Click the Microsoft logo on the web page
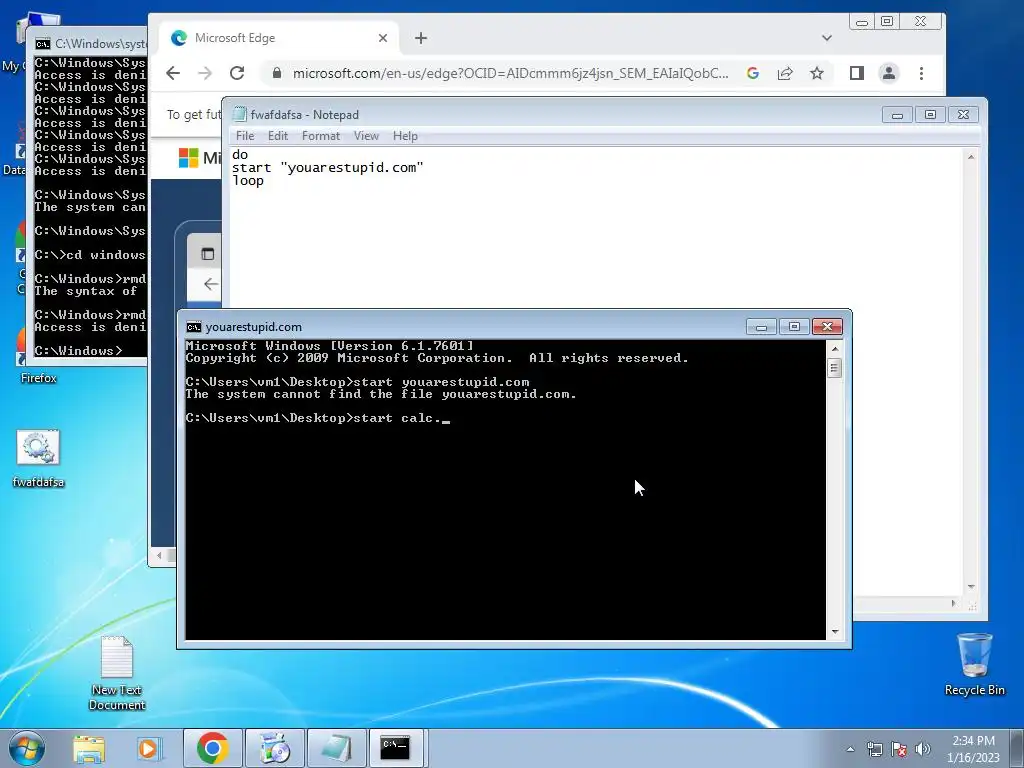 [x=188, y=157]
